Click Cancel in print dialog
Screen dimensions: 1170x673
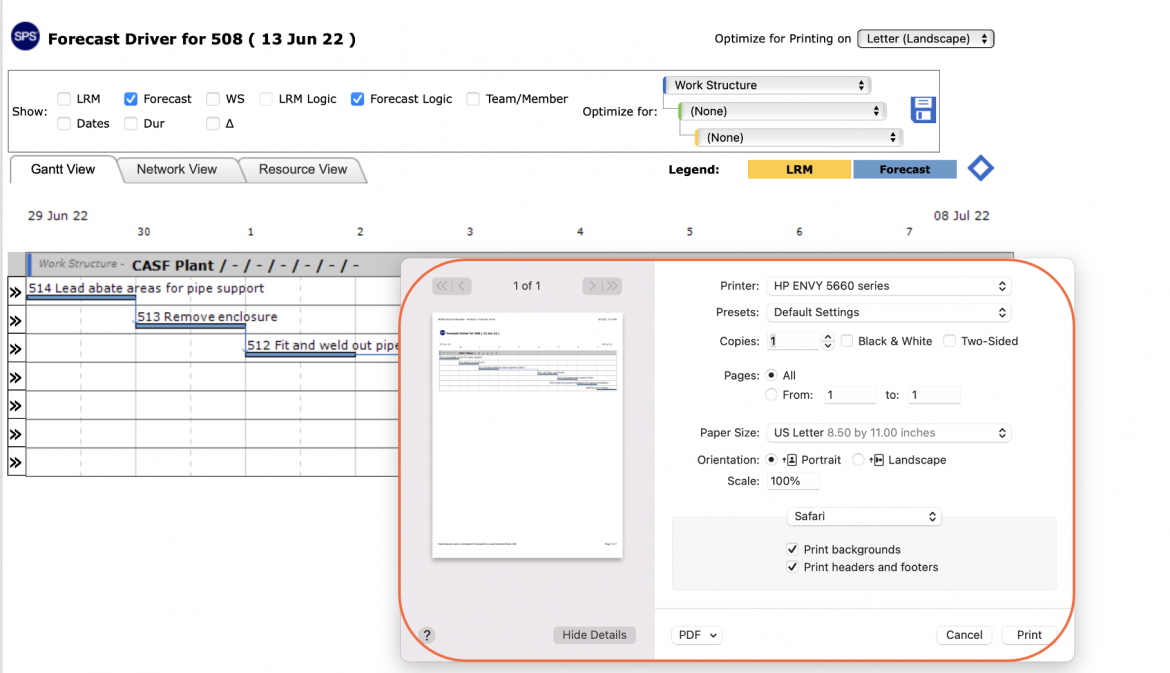(x=964, y=635)
